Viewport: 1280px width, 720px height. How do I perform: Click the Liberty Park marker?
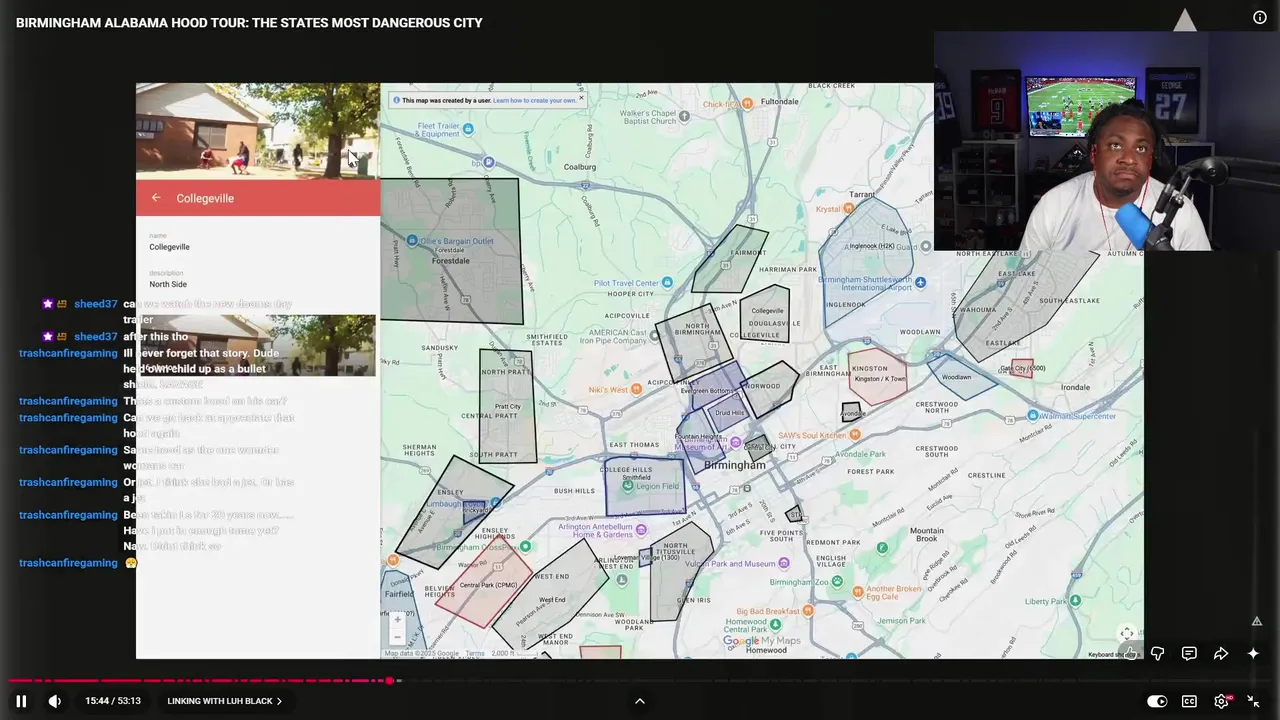tap(1075, 601)
